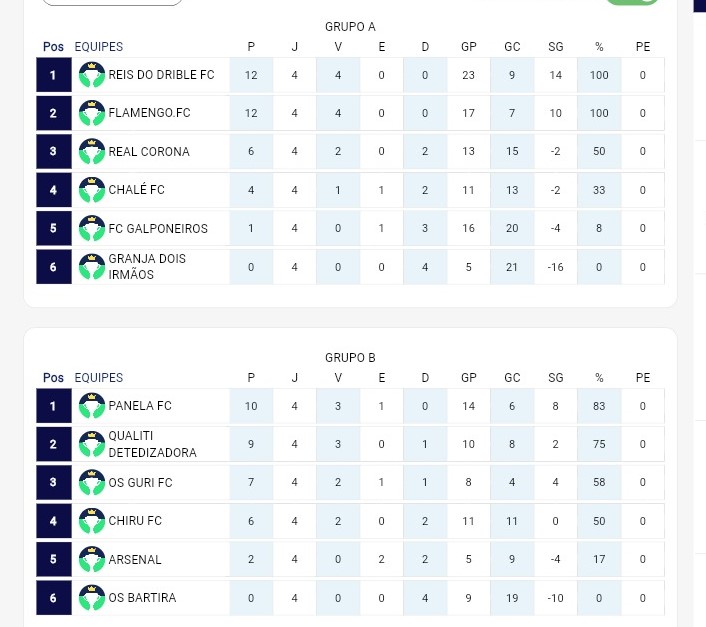Click the rounded input box at top left
The image size is (706, 627).
pyautogui.click(x=112, y=2)
